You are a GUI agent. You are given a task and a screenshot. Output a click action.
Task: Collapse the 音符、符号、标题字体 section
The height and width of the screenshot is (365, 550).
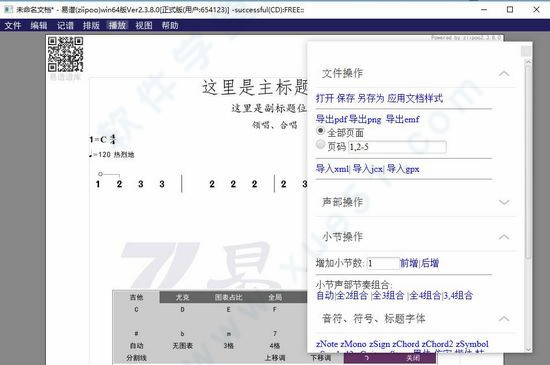504,319
